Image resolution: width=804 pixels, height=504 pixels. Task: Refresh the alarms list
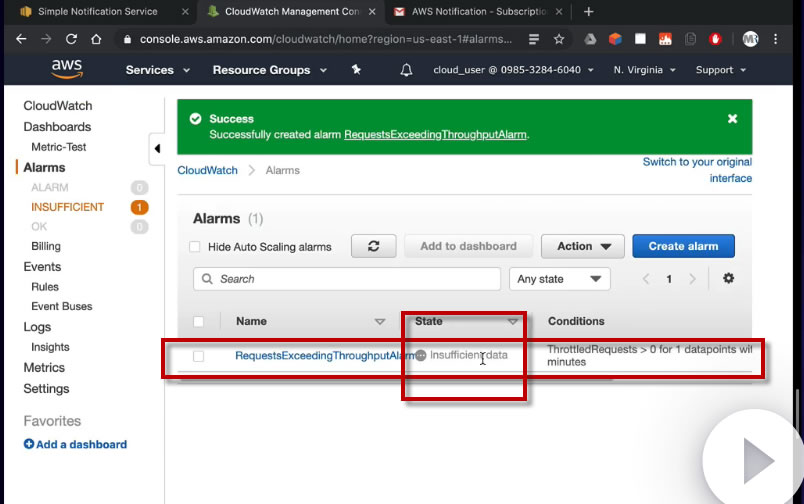coord(373,246)
